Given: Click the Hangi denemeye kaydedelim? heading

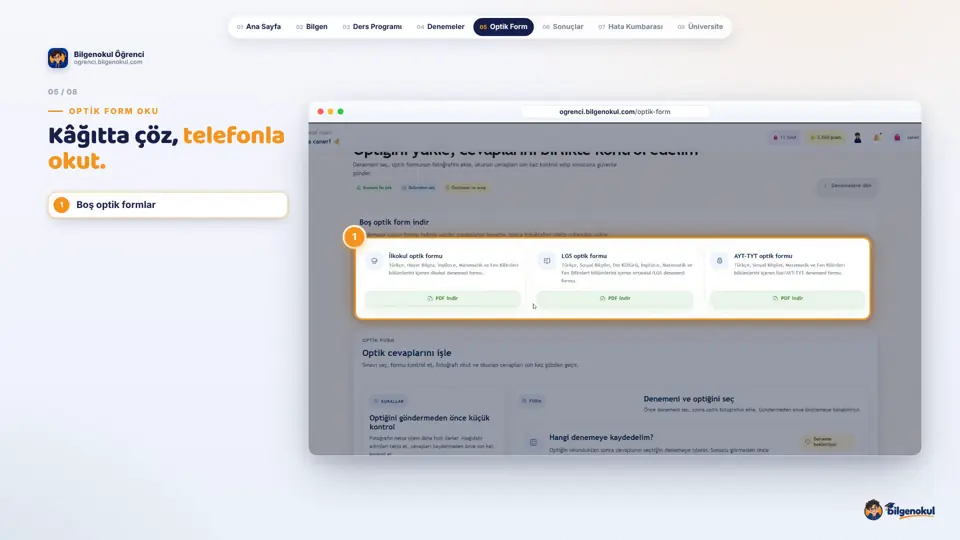Looking at the screenshot, I should coord(601,437).
